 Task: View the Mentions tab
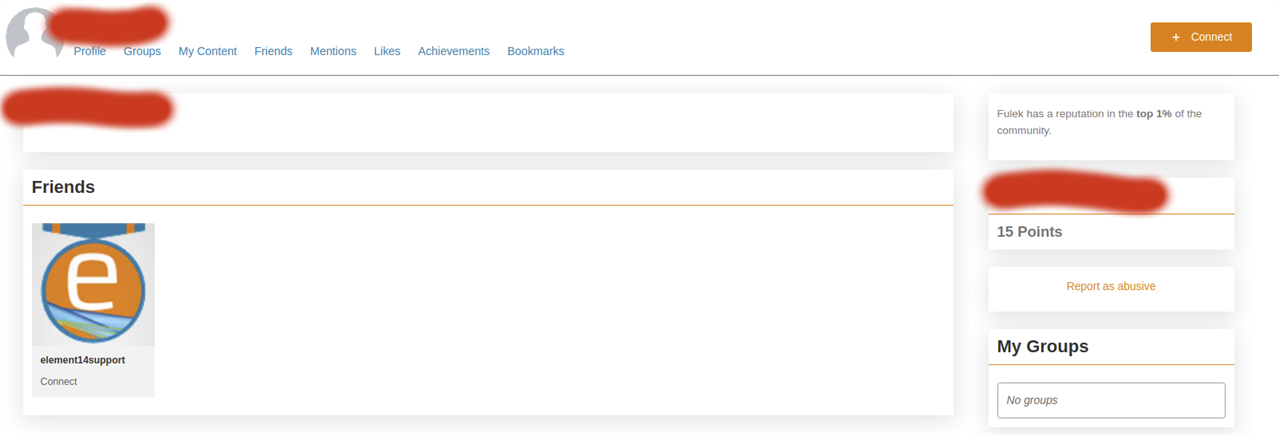333,51
